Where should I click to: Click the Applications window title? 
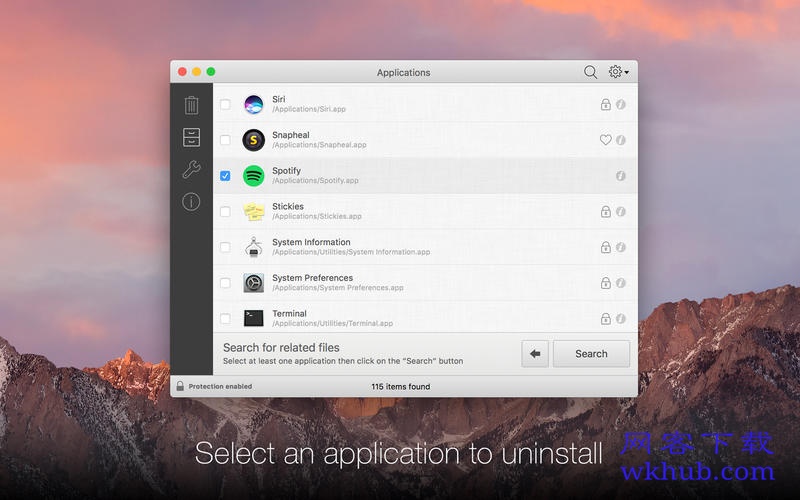(404, 72)
